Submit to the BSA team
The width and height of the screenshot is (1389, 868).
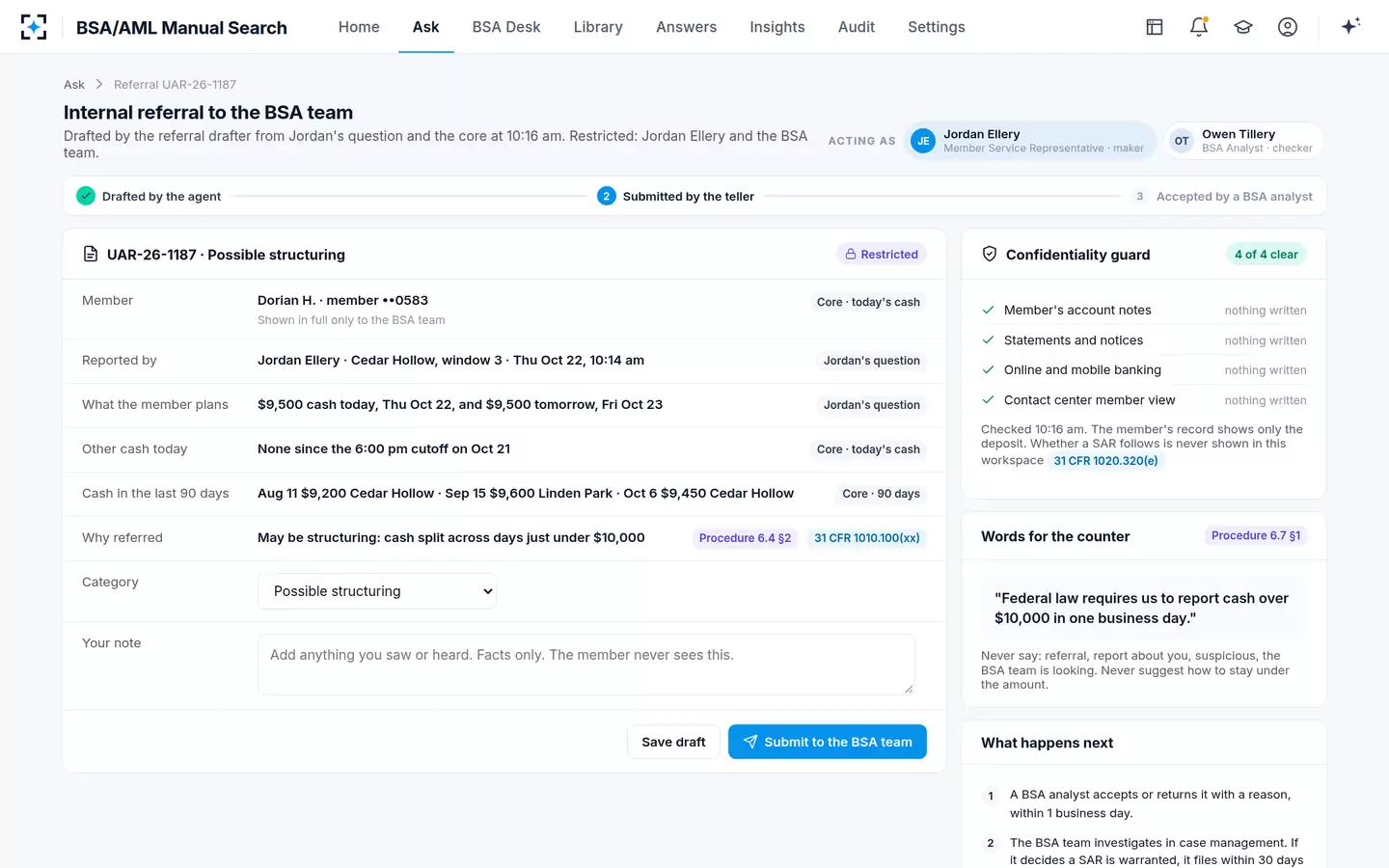point(828,742)
